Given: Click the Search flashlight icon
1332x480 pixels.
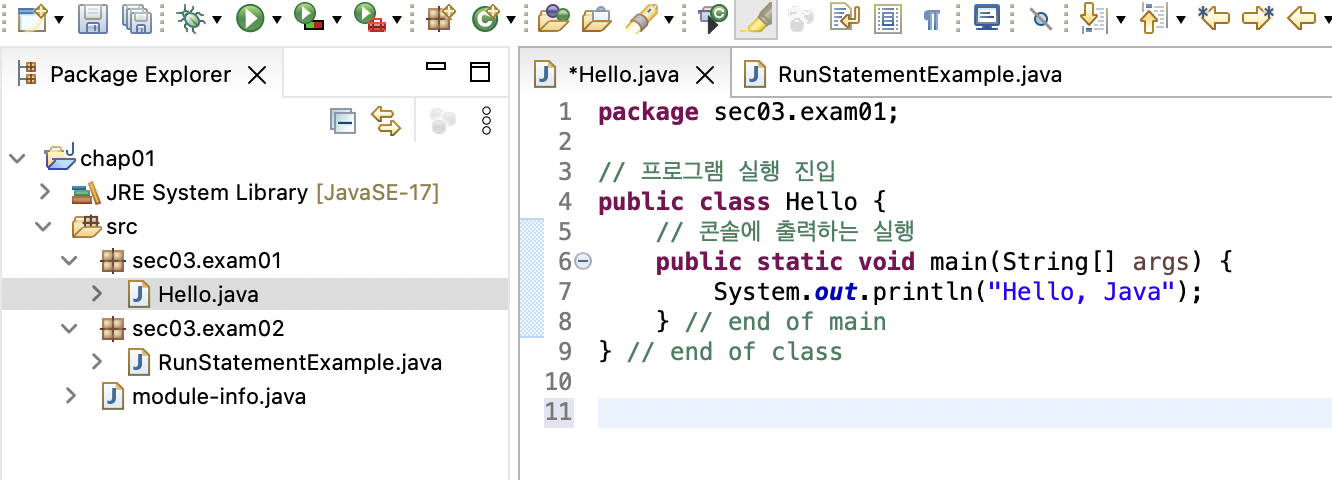Looking at the screenshot, I should pyautogui.click(x=641, y=17).
